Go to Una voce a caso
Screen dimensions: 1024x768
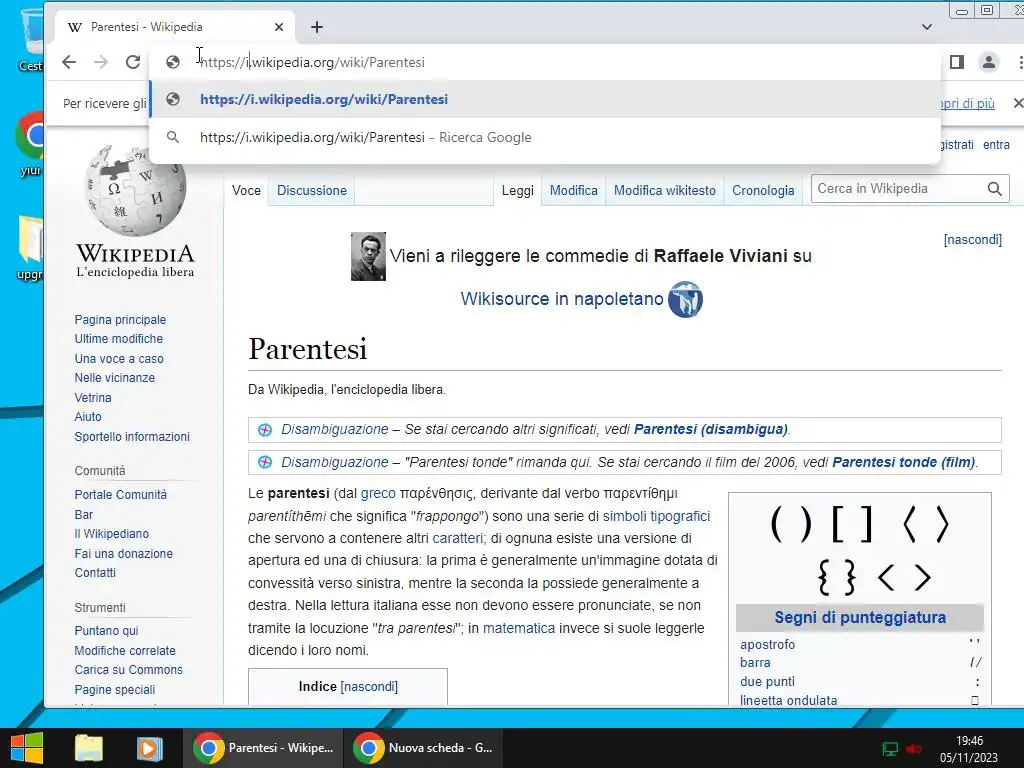(119, 359)
